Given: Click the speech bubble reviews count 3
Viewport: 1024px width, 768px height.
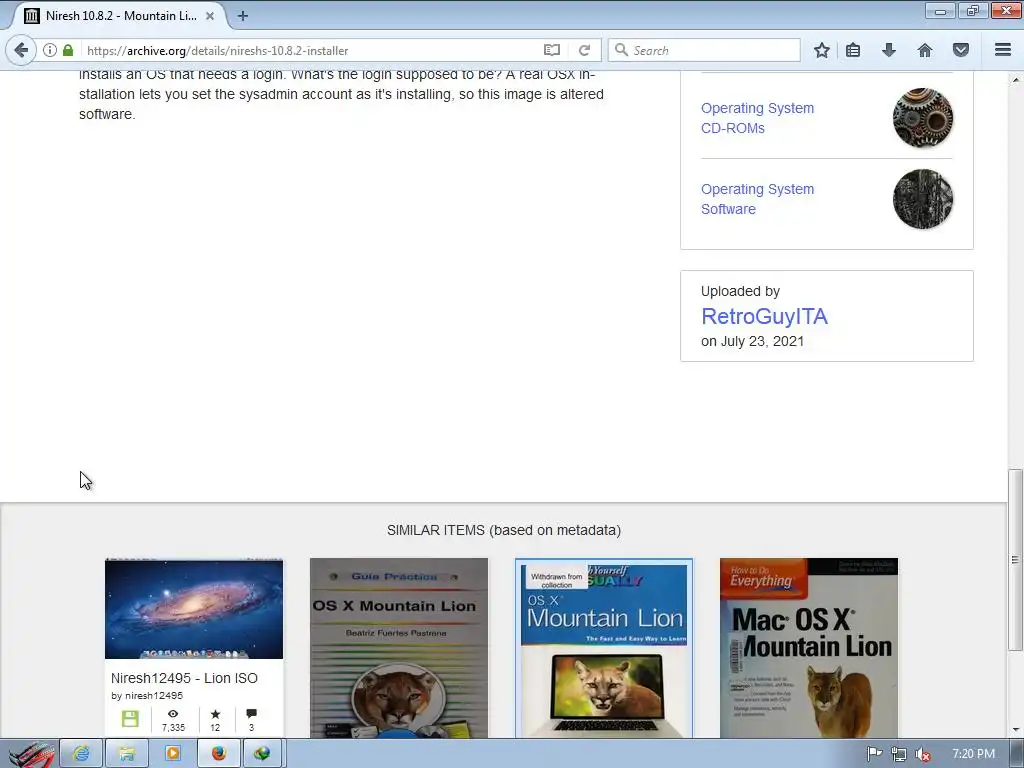Looking at the screenshot, I should (x=251, y=720).
